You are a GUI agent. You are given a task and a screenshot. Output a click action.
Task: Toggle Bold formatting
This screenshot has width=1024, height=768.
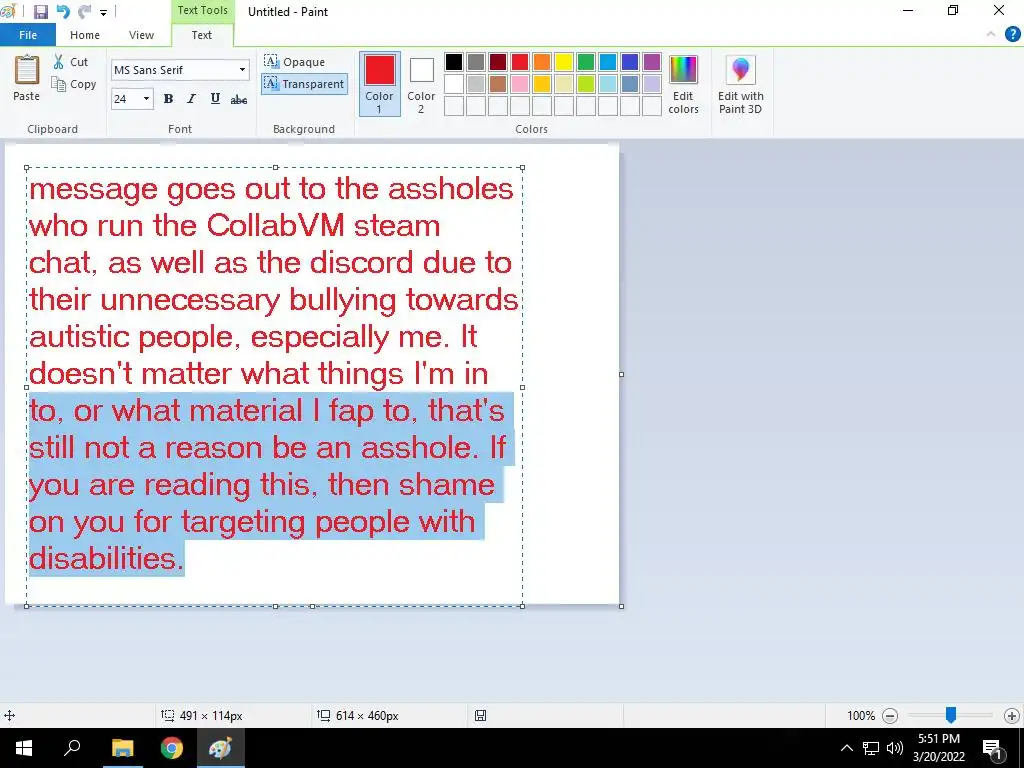click(x=168, y=99)
